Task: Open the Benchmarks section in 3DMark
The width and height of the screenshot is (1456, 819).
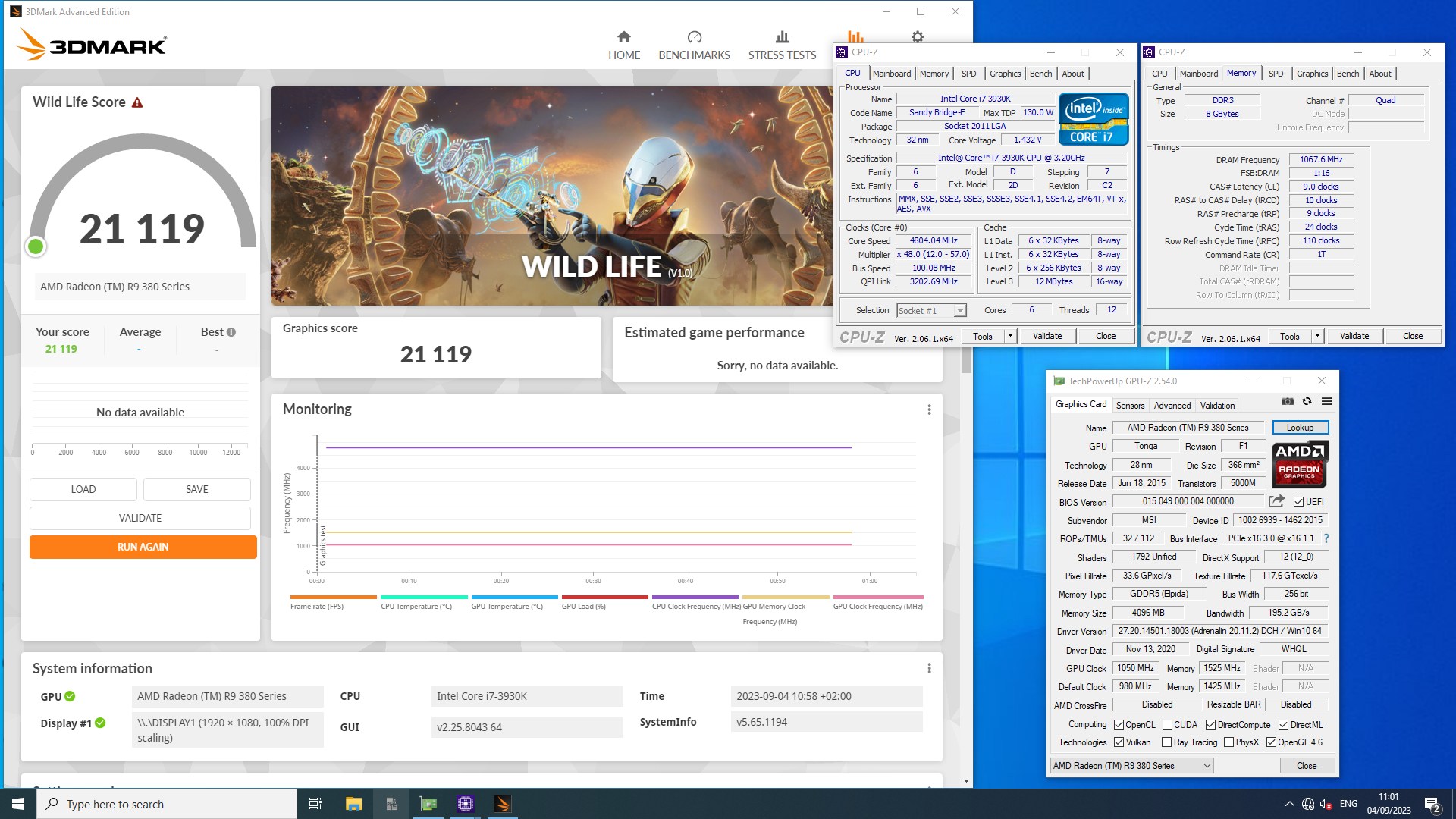Action: point(694,45)
